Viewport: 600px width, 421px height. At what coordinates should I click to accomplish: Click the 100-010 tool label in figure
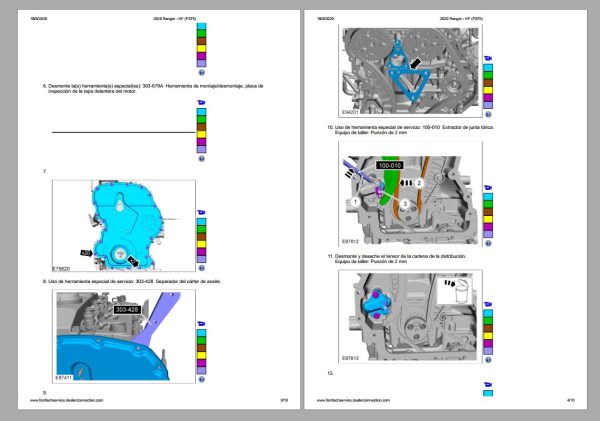click(390, 165)
